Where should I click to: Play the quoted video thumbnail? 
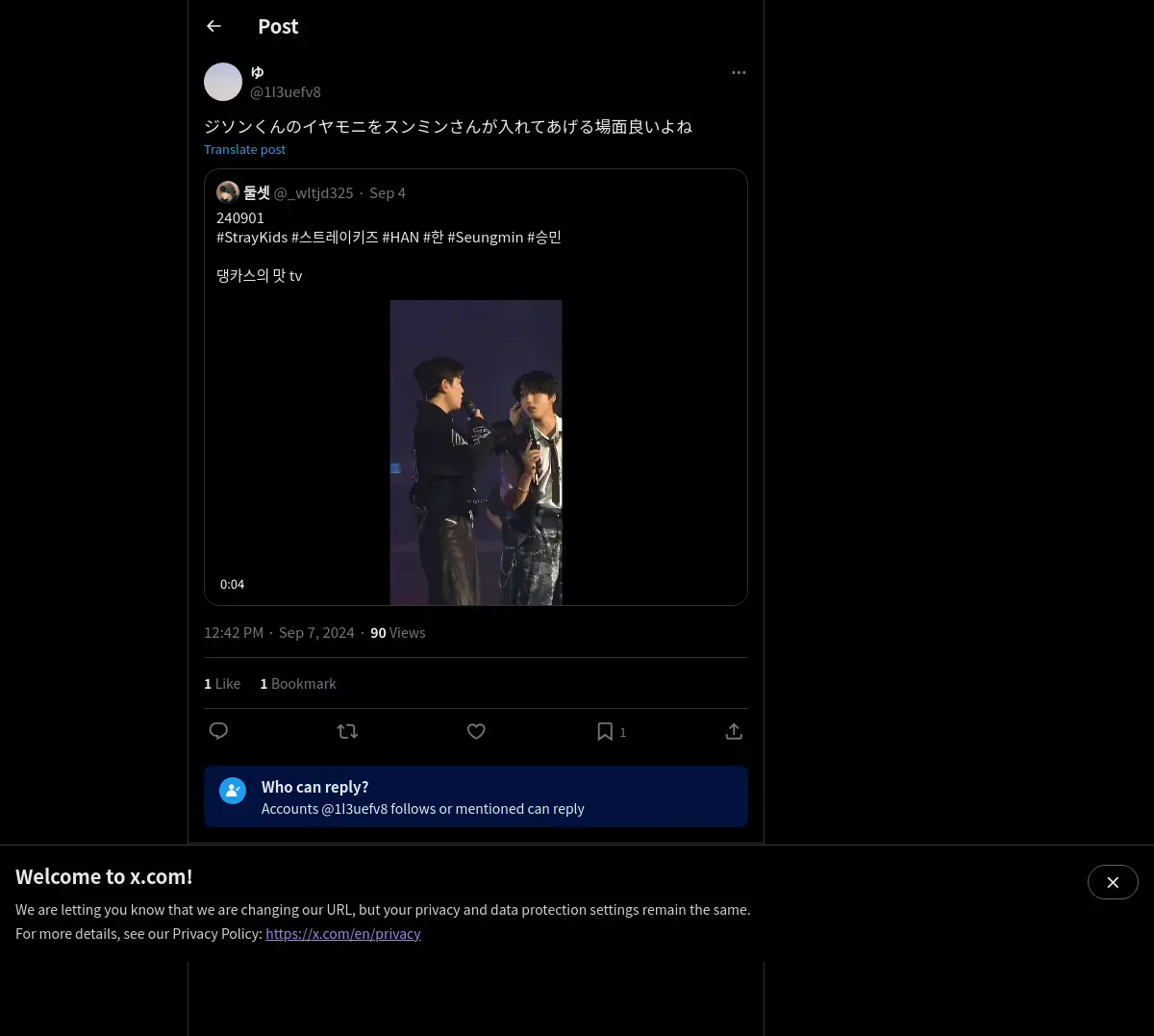(x=476, y=452)
